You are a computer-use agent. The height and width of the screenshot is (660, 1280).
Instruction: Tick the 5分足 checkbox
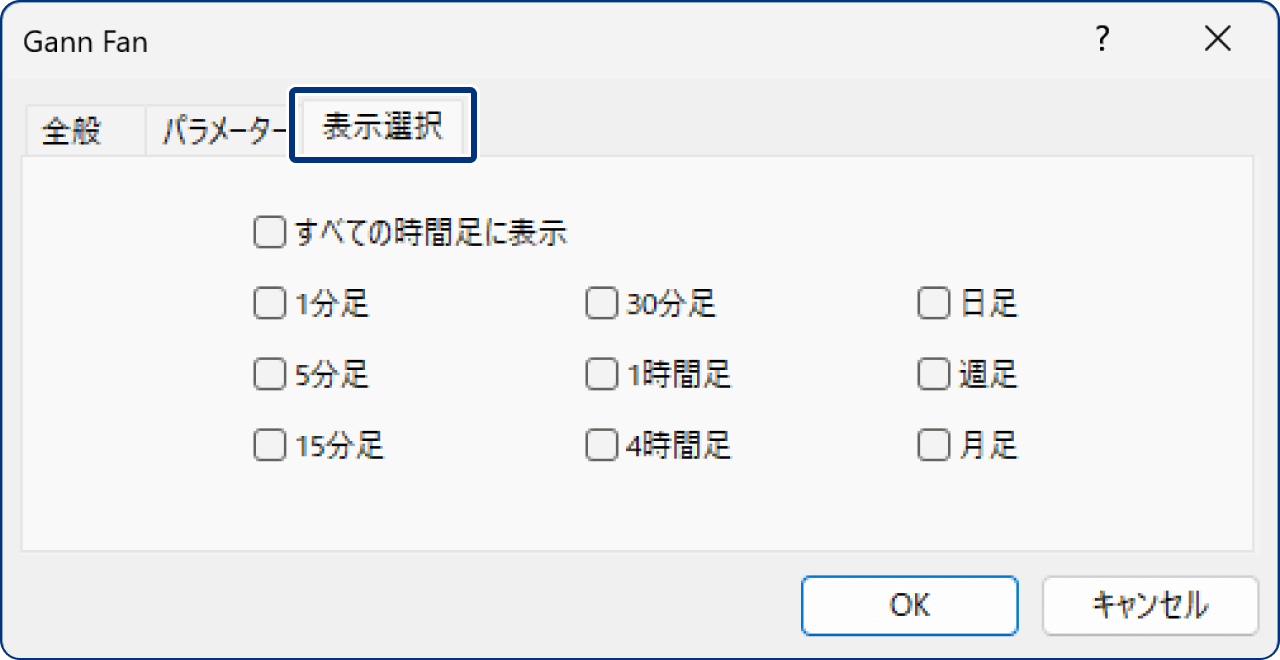point(269,374)
